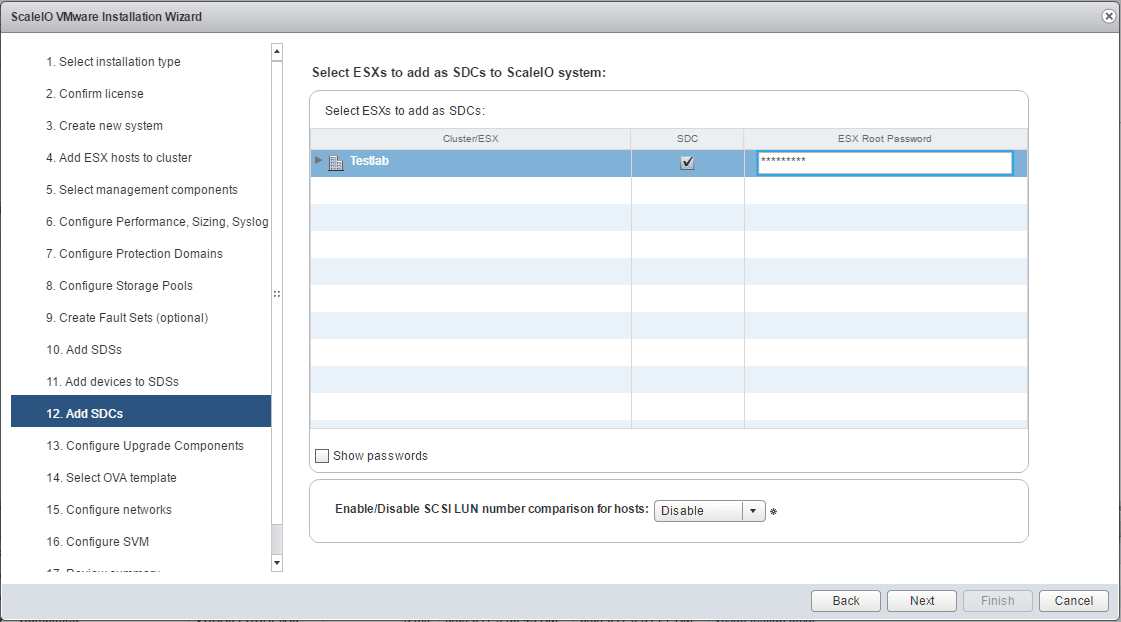Image resolution: width=1121 pixels, height=622 pixels.
Task: Open step 8 Configure Storage Pools
Action: [119, 286]
